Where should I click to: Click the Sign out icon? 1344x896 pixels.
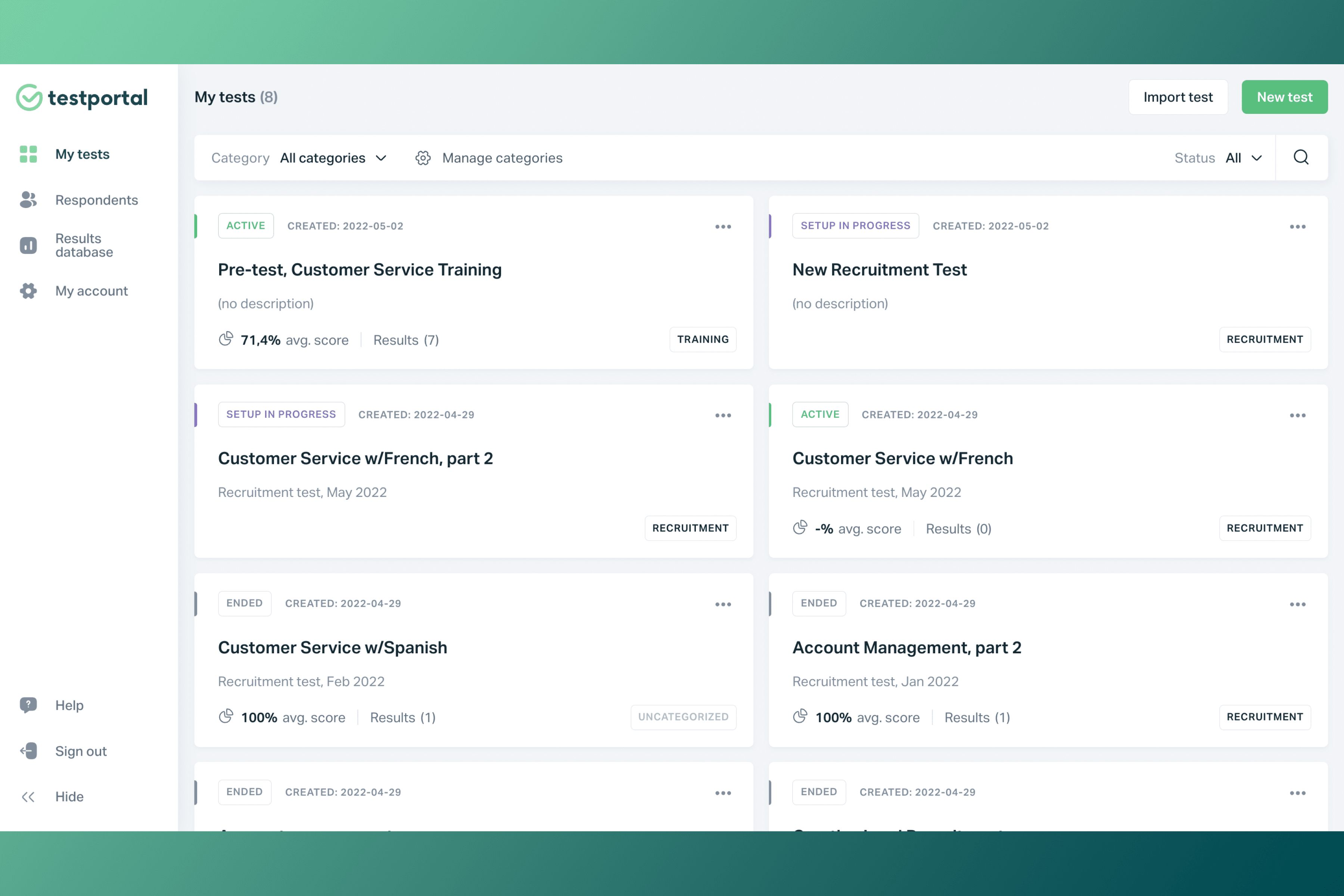pos(28,751)
